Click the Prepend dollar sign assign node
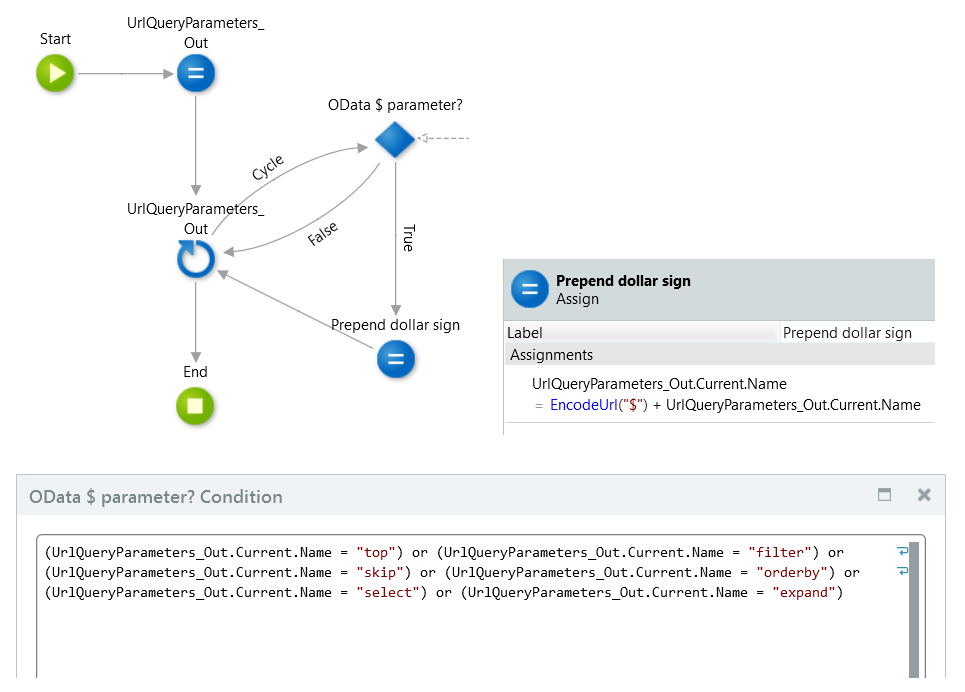The image size is (965, 692). pos(396,360)
